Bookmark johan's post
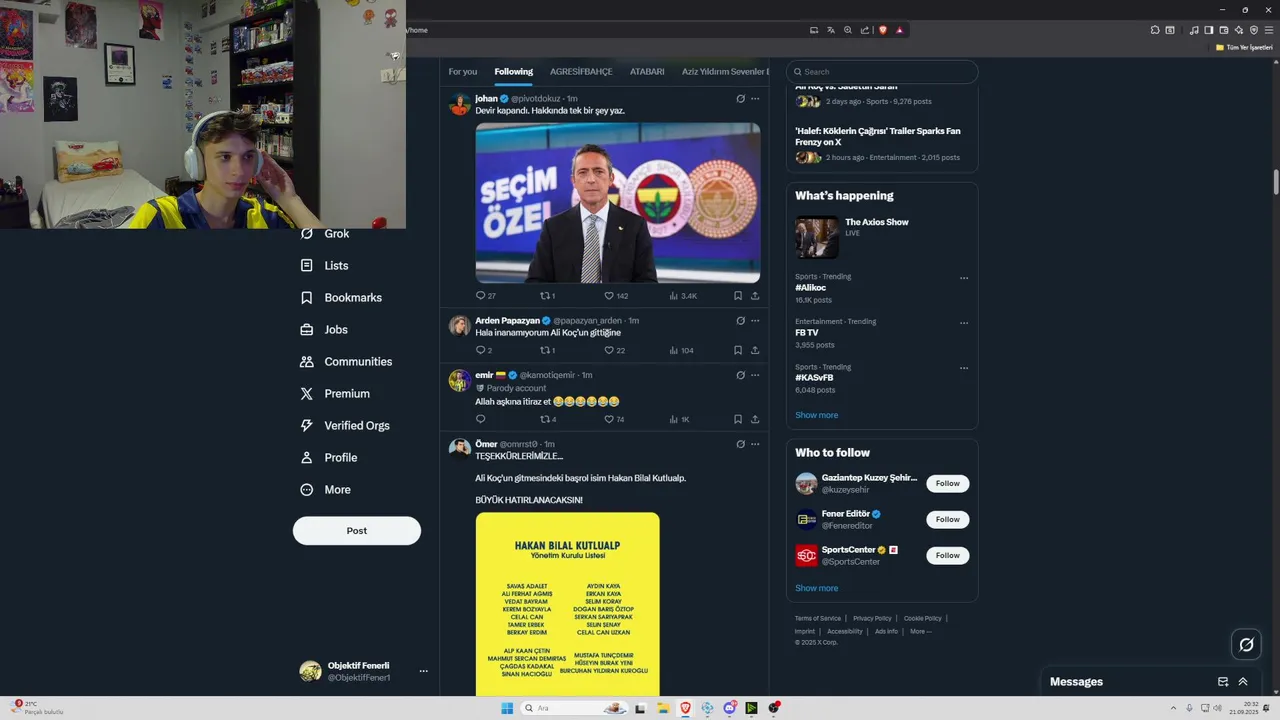This screenshot has height=720, width=1280. point(738,296)
